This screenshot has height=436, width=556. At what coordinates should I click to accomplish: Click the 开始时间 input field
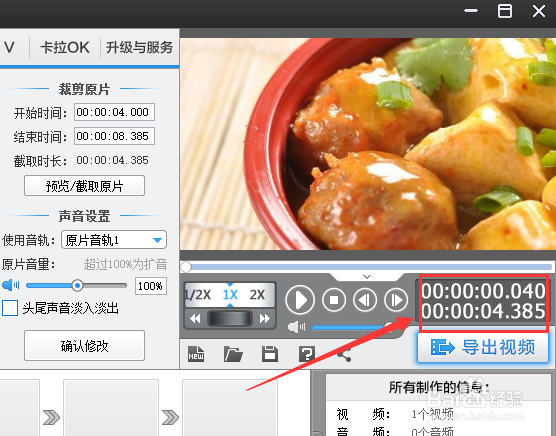[x=114, y=112]
